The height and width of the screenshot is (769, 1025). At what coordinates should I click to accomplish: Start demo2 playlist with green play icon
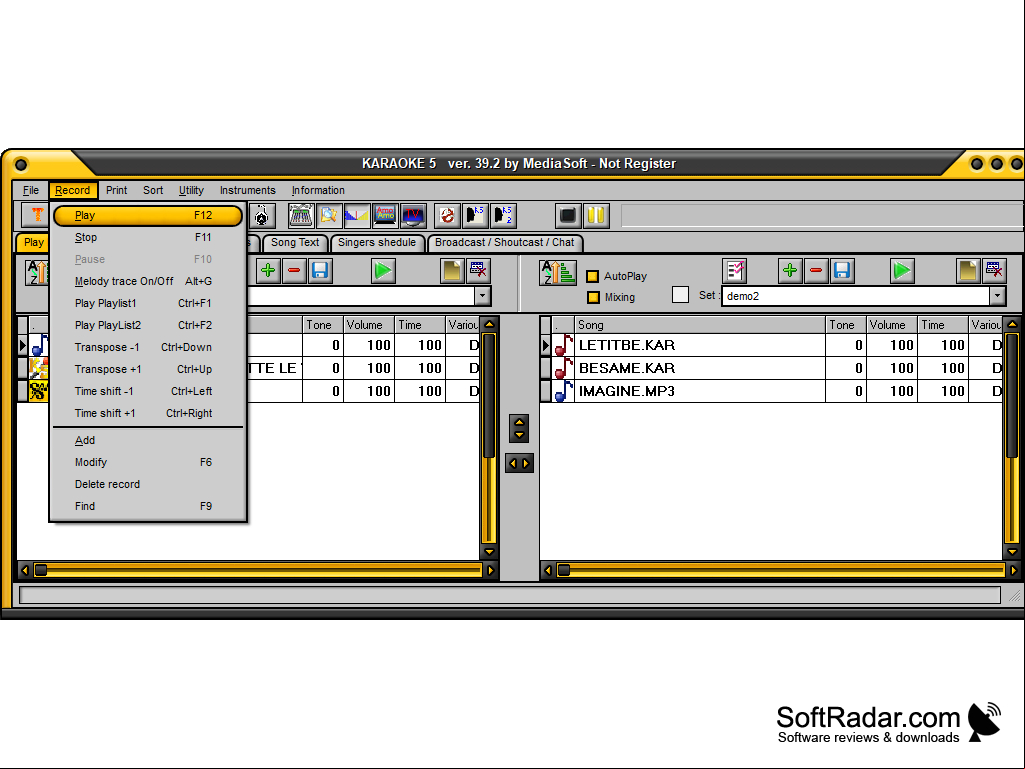click(x=902, y=271)
